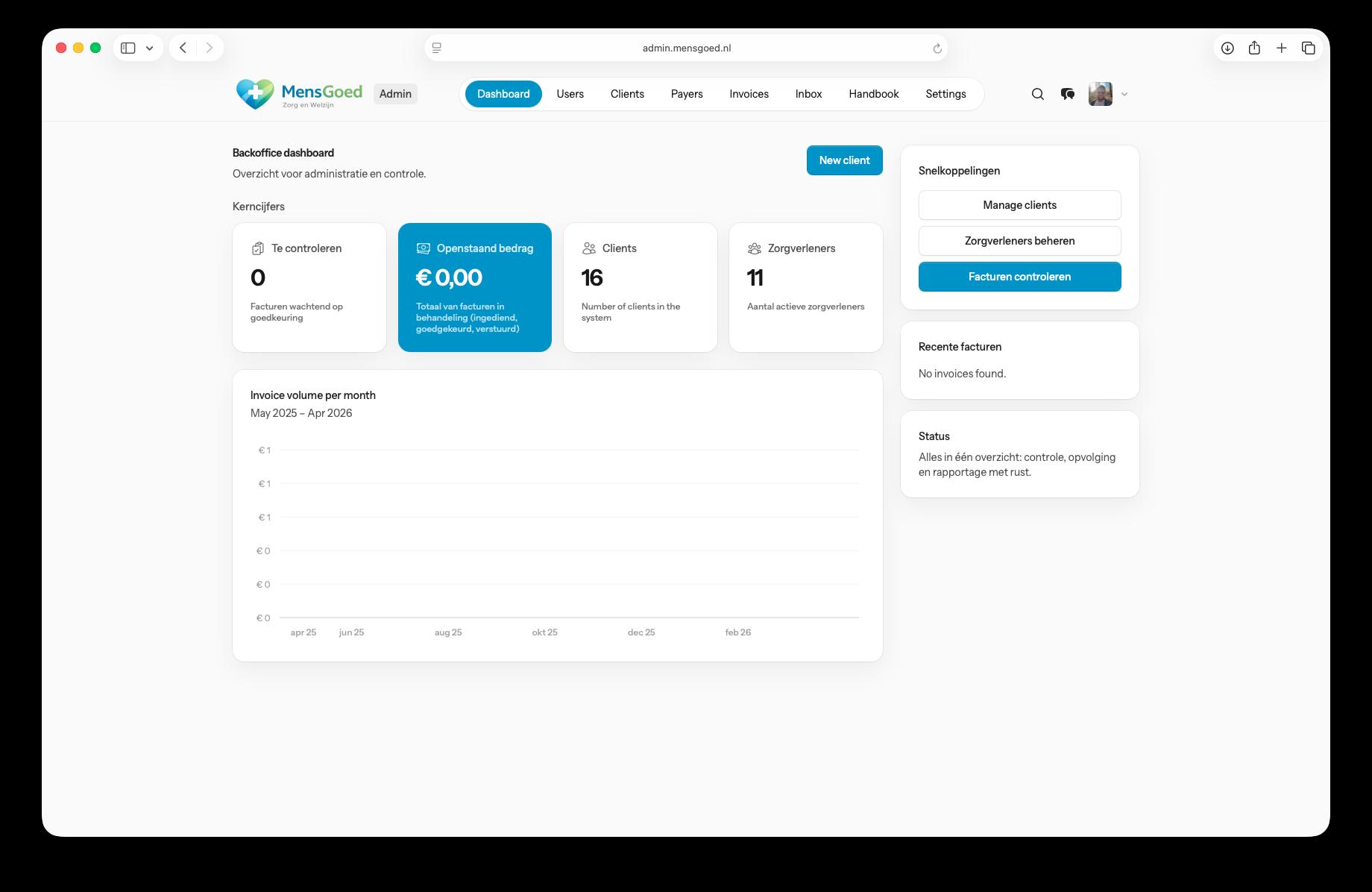Click the New client button

844,160
